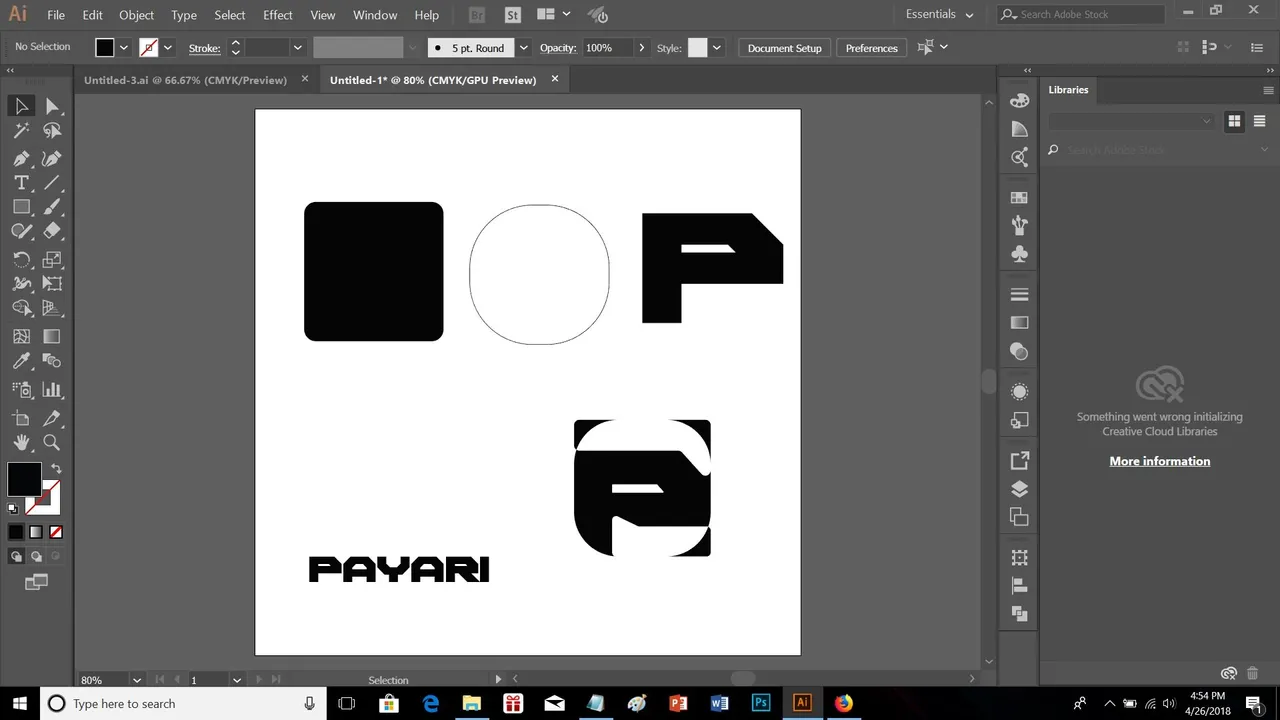Screen dimensions: 1280x720
Task: Open the fill color dropdown arrow
Action: coord(124,48)
